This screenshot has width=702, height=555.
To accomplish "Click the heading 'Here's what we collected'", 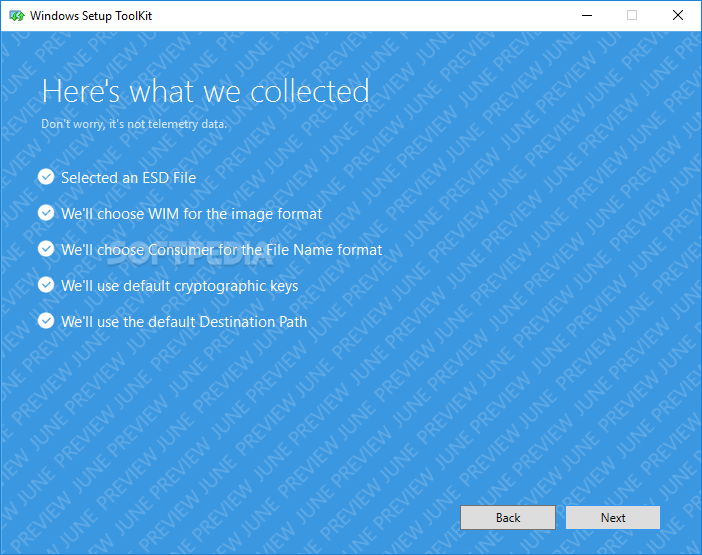I will [205, 91].
